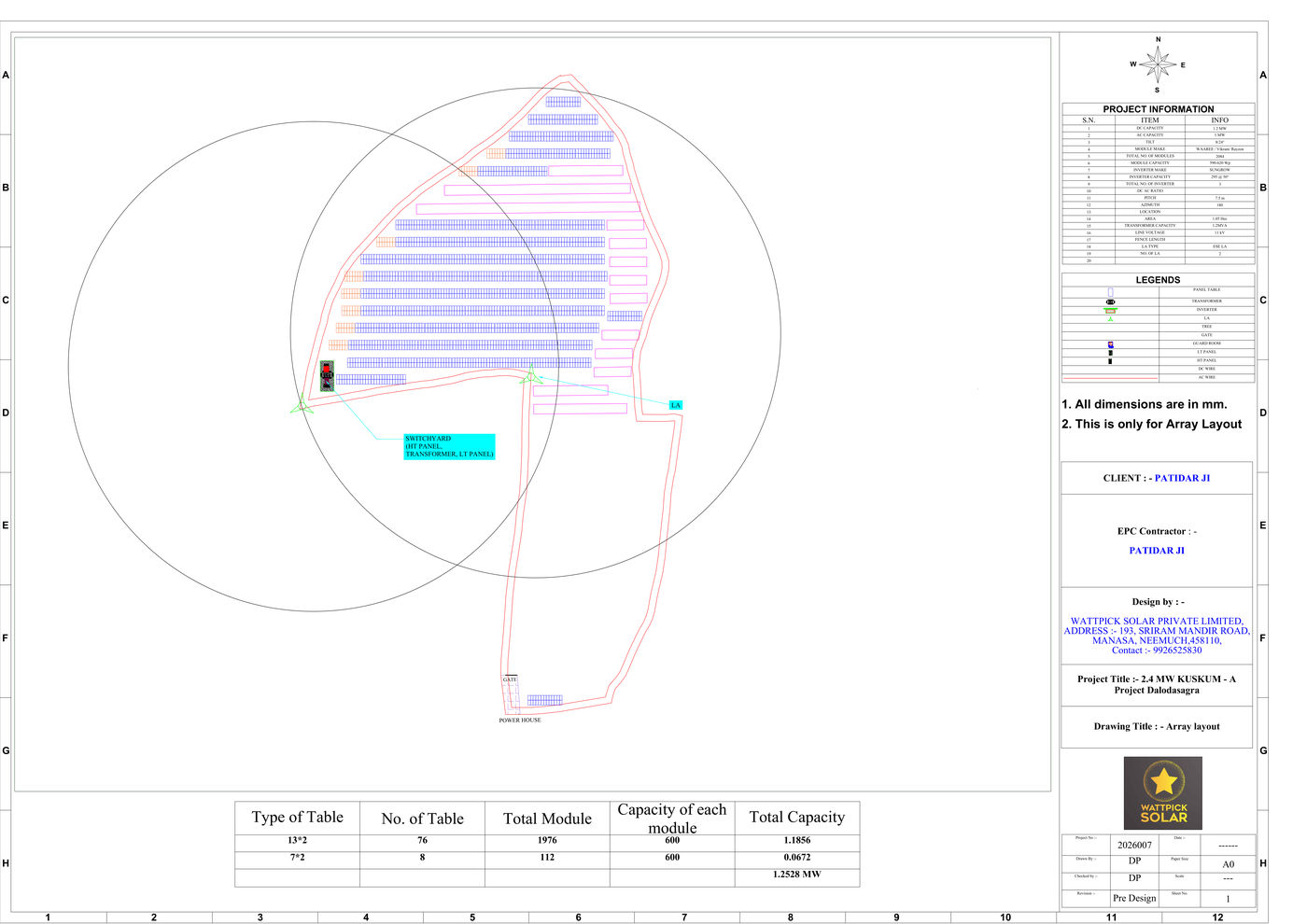Image resolution: width=1307 pixels, height=924 pixels.
Task: Click the cyan SWITCHYARD callout label
Action: (x=449, y=446)
